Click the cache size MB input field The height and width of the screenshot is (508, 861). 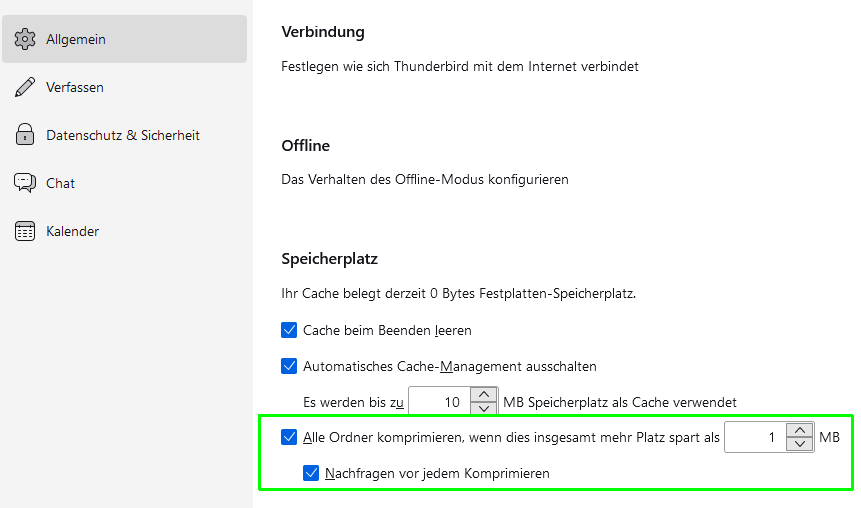coord(438,402)
